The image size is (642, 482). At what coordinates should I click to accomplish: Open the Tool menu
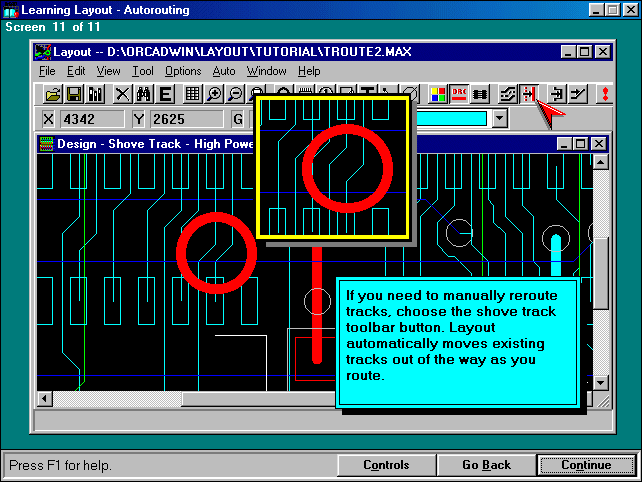(143, 71)
